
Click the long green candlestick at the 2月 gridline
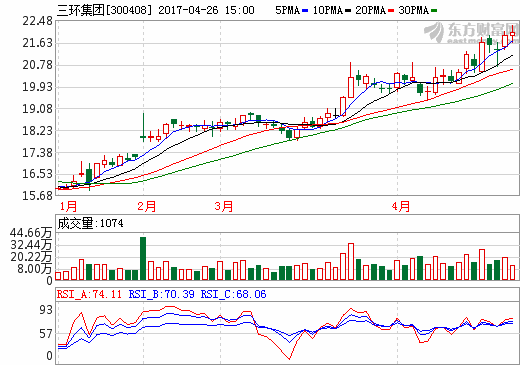coord(144,127)
